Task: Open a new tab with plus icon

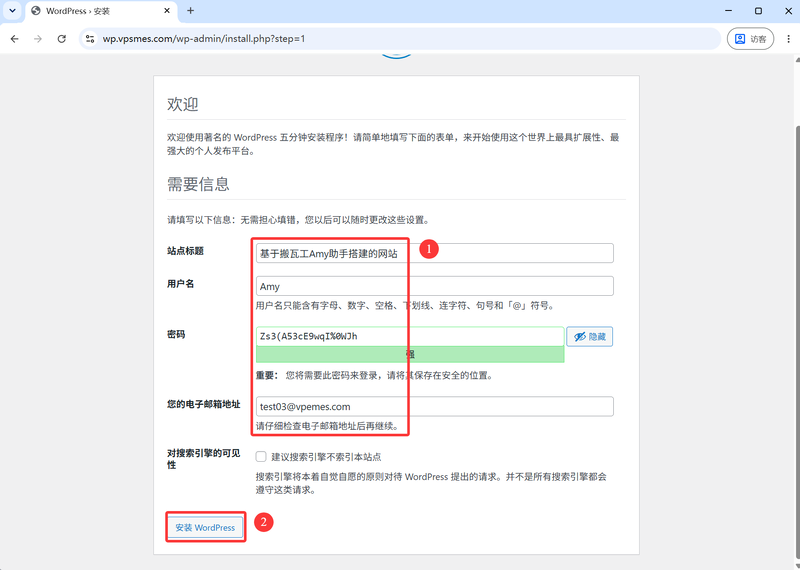Action: (190, 11)
